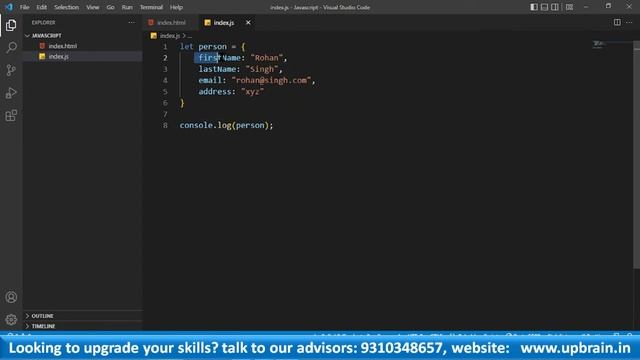Click the VS Code logo icon
Screen dimensions: 640x360
pyautogui.click(x=9, y=7)
